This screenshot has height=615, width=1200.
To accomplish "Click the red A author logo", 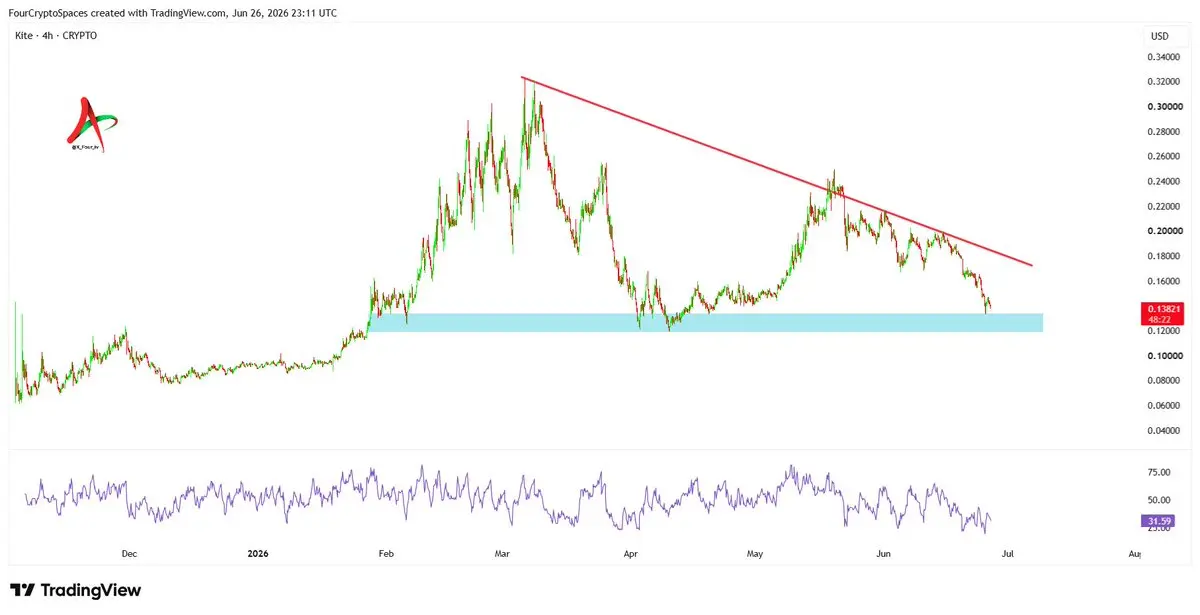I will coord(92,125).
